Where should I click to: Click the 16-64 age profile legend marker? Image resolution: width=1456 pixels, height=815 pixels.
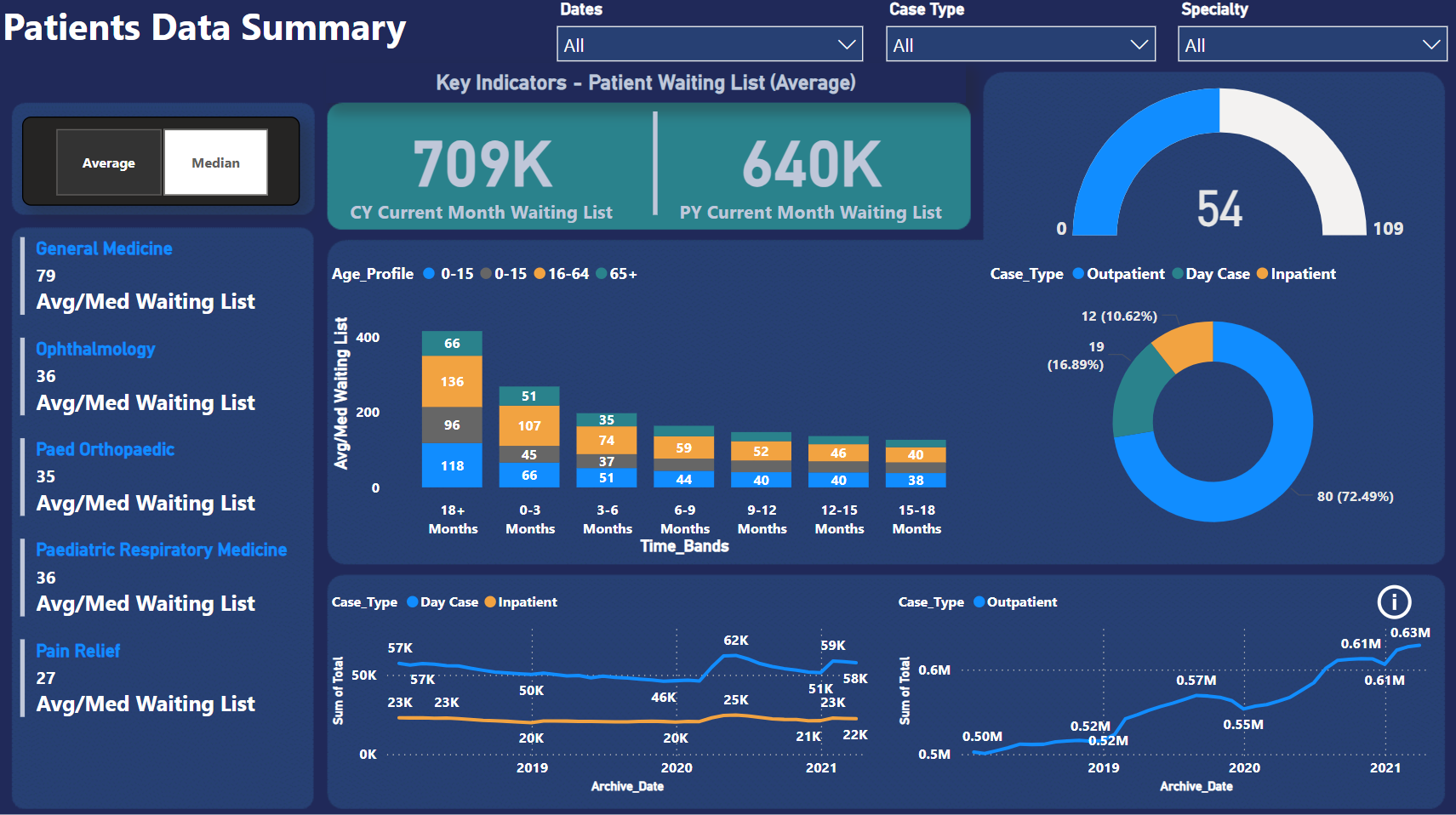coord(540,273)
